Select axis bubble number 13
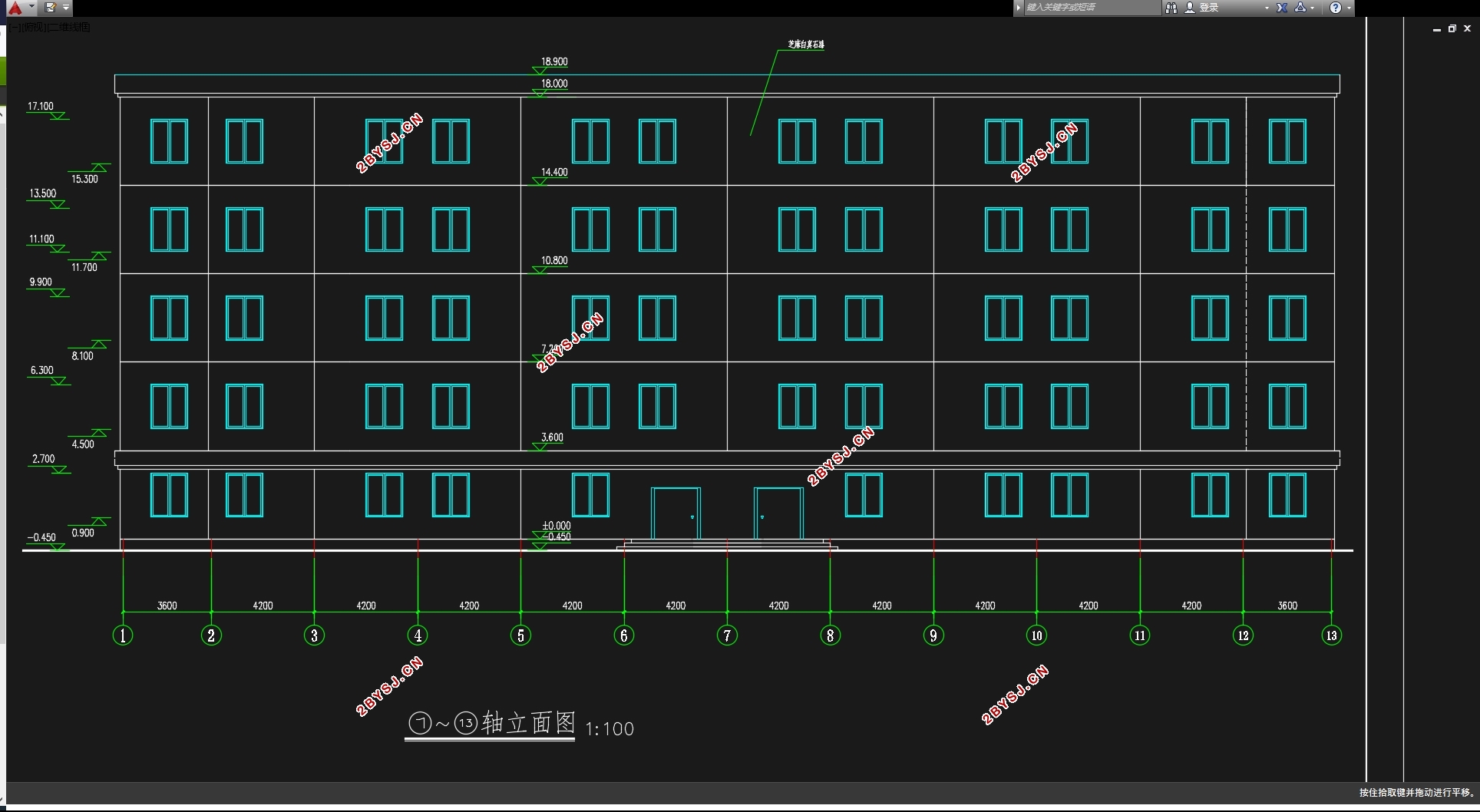Screen dimensions: 1480x812 [x=1331, y=635]
